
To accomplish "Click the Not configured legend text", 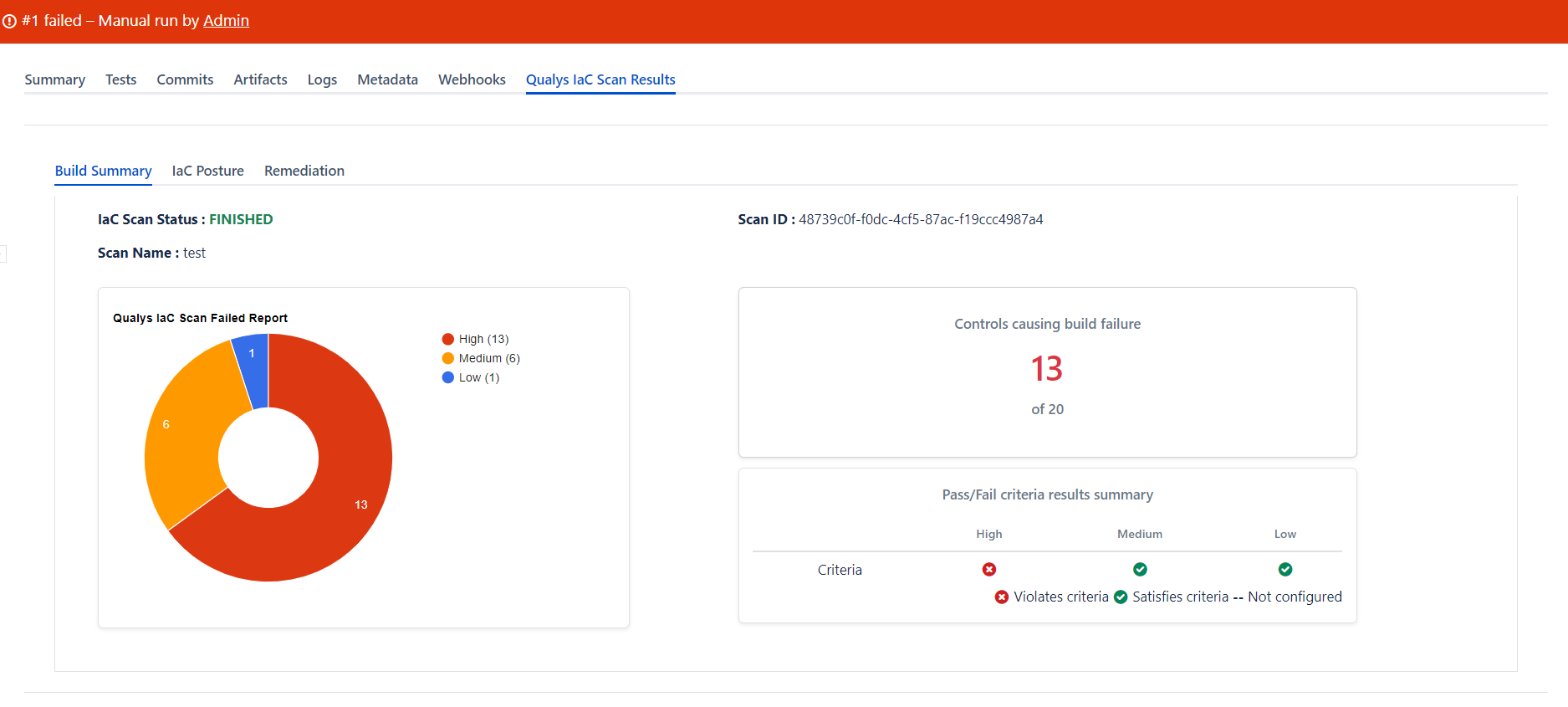I will 1295,597.
